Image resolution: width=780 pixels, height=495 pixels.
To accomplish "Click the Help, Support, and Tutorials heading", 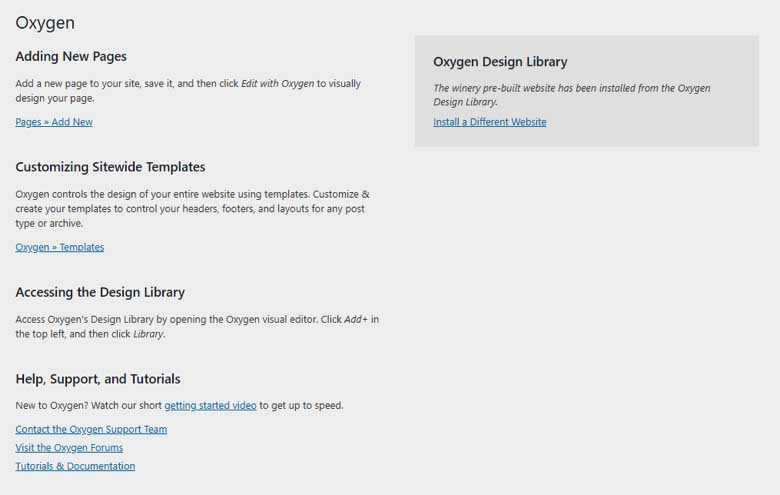I will pos(98,379).
